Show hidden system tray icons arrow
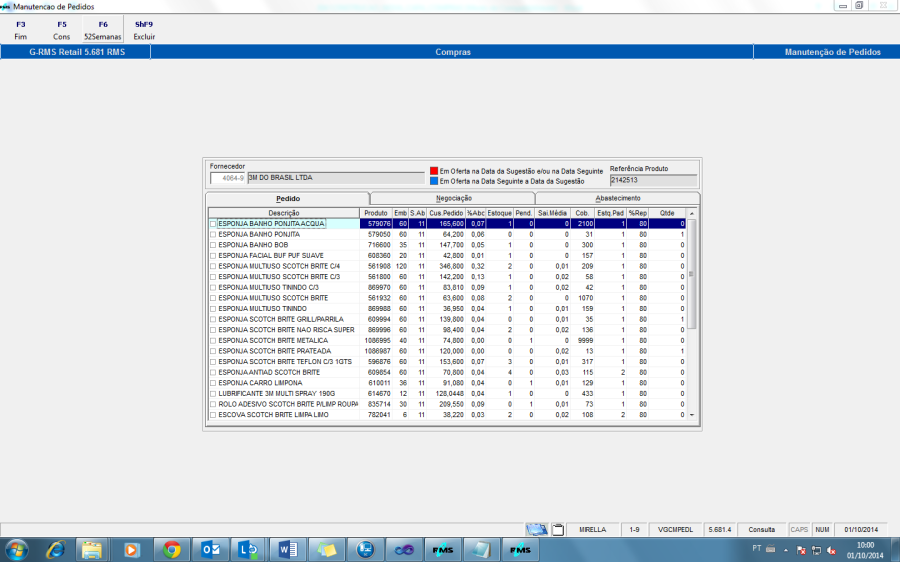This screenshot has height=562, width=900. [786, 551]
